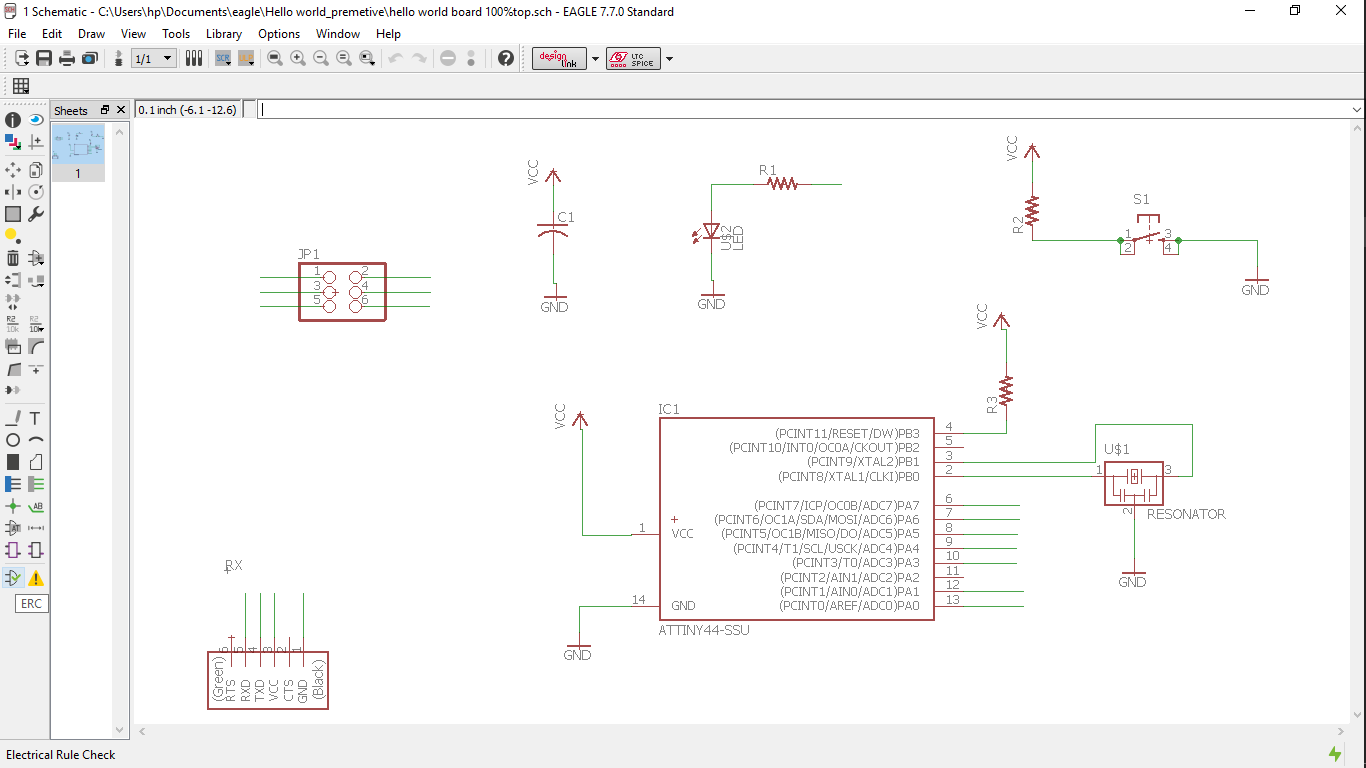
Task: Select the Add part tool
Action: pos(36,258)
